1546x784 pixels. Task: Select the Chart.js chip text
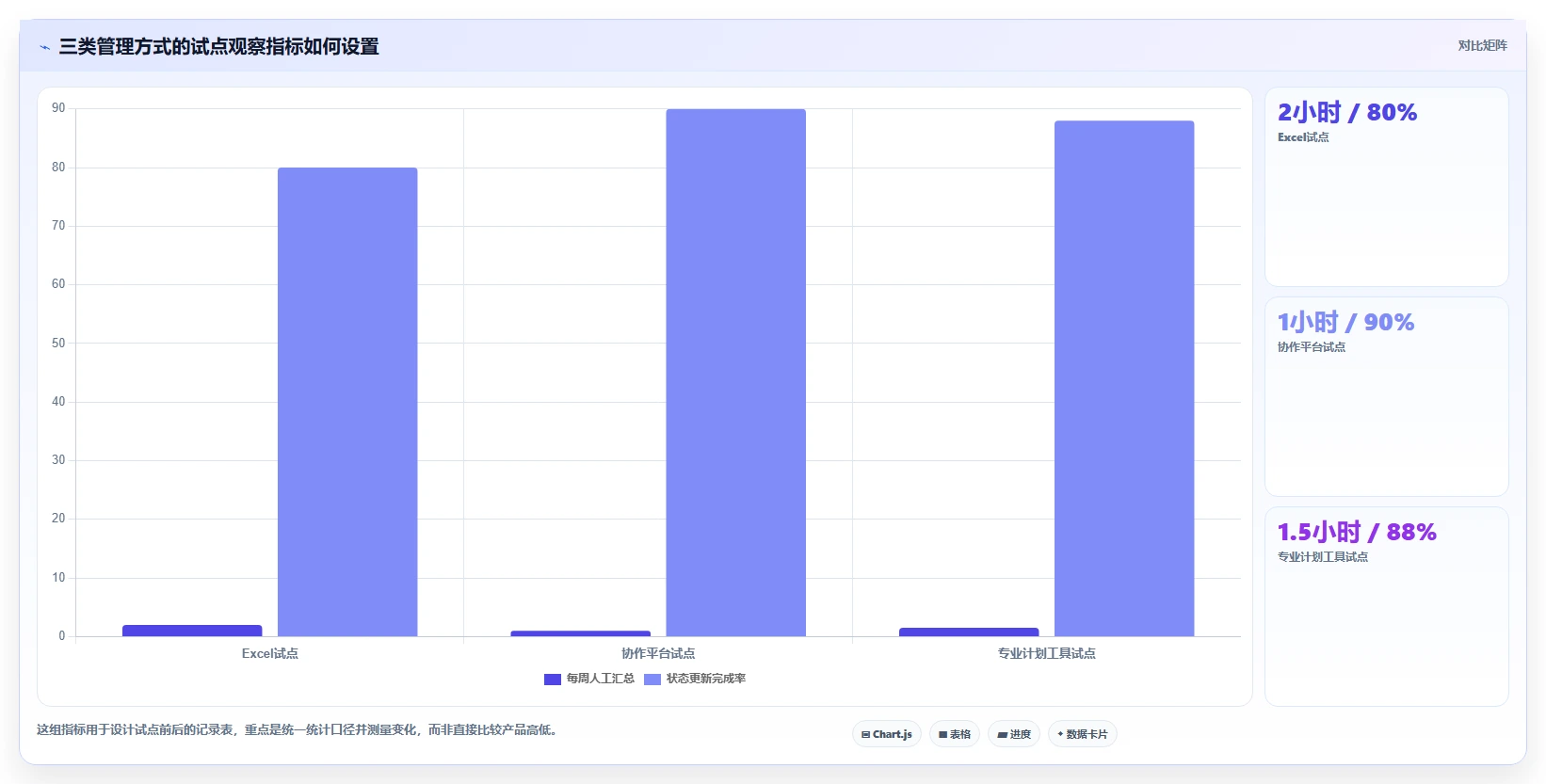[x=893, y=734]
